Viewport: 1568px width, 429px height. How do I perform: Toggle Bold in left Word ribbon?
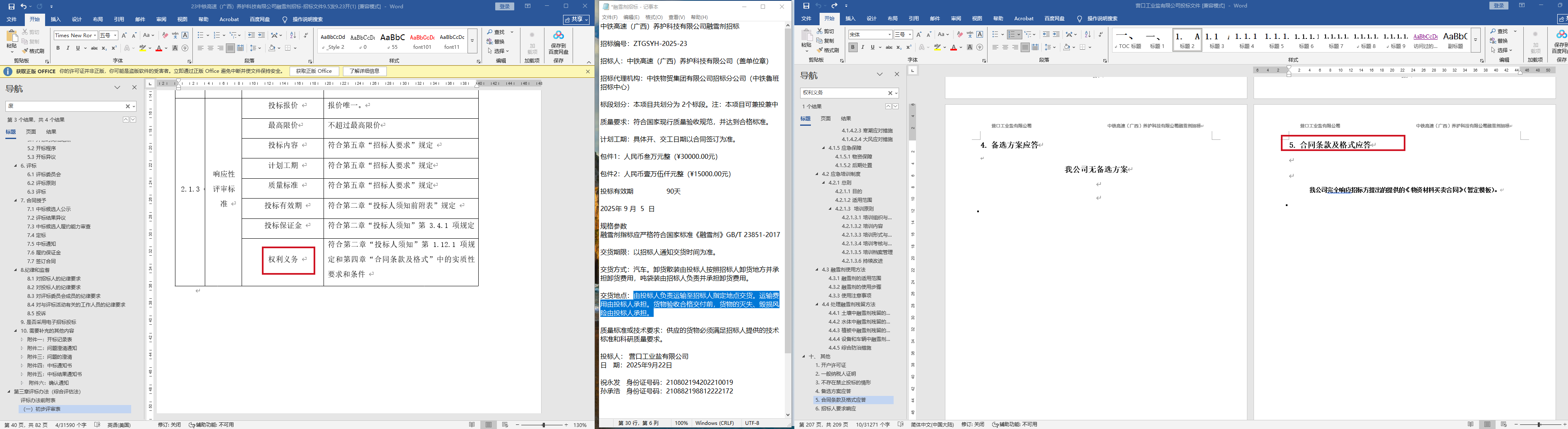(x=58, y=48)
